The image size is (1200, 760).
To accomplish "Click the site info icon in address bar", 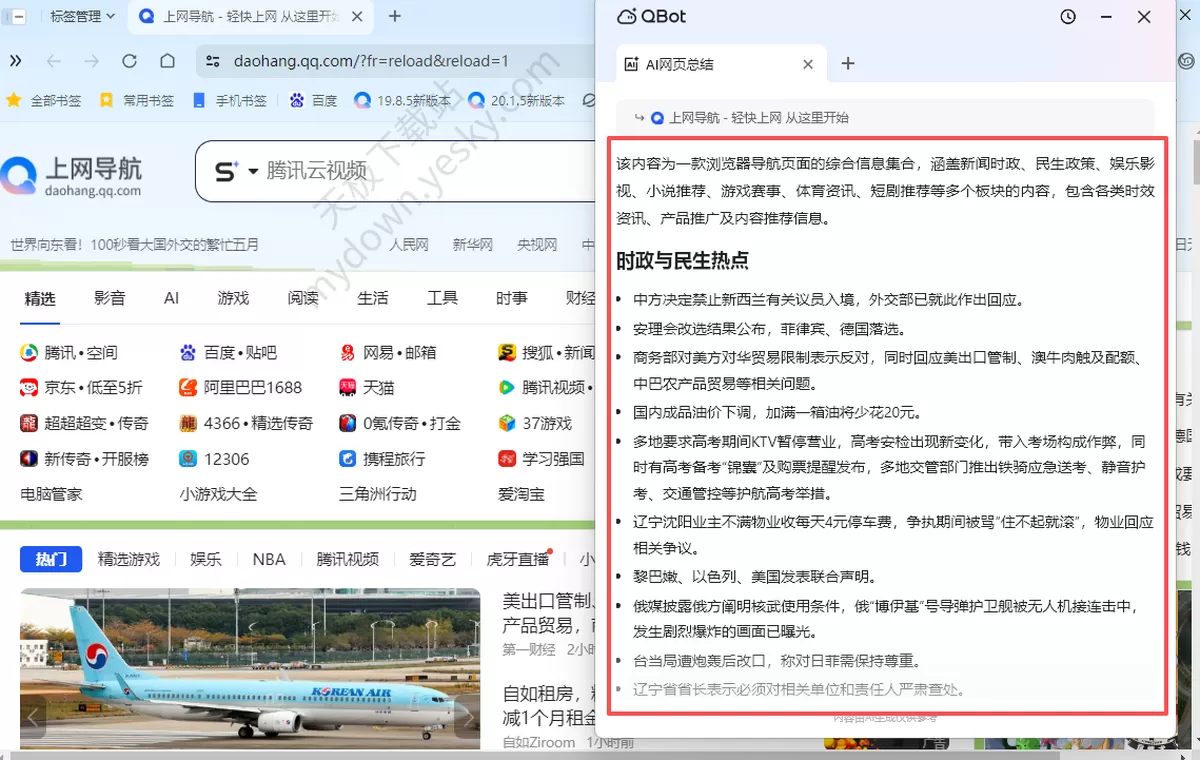I will [212, 61].
